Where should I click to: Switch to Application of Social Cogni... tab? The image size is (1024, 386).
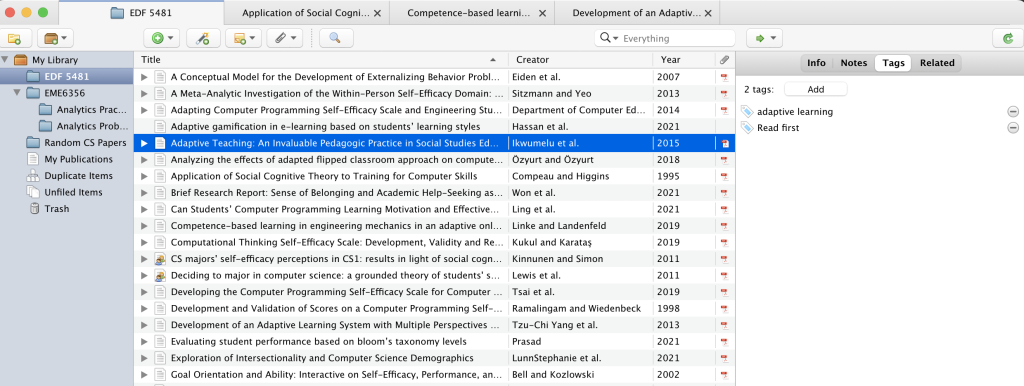tap(306, 13)
